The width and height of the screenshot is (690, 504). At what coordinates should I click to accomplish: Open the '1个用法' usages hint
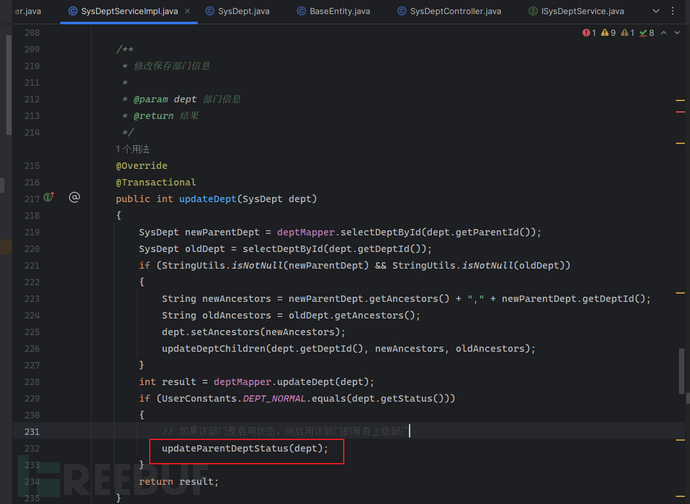click(132, 149)
